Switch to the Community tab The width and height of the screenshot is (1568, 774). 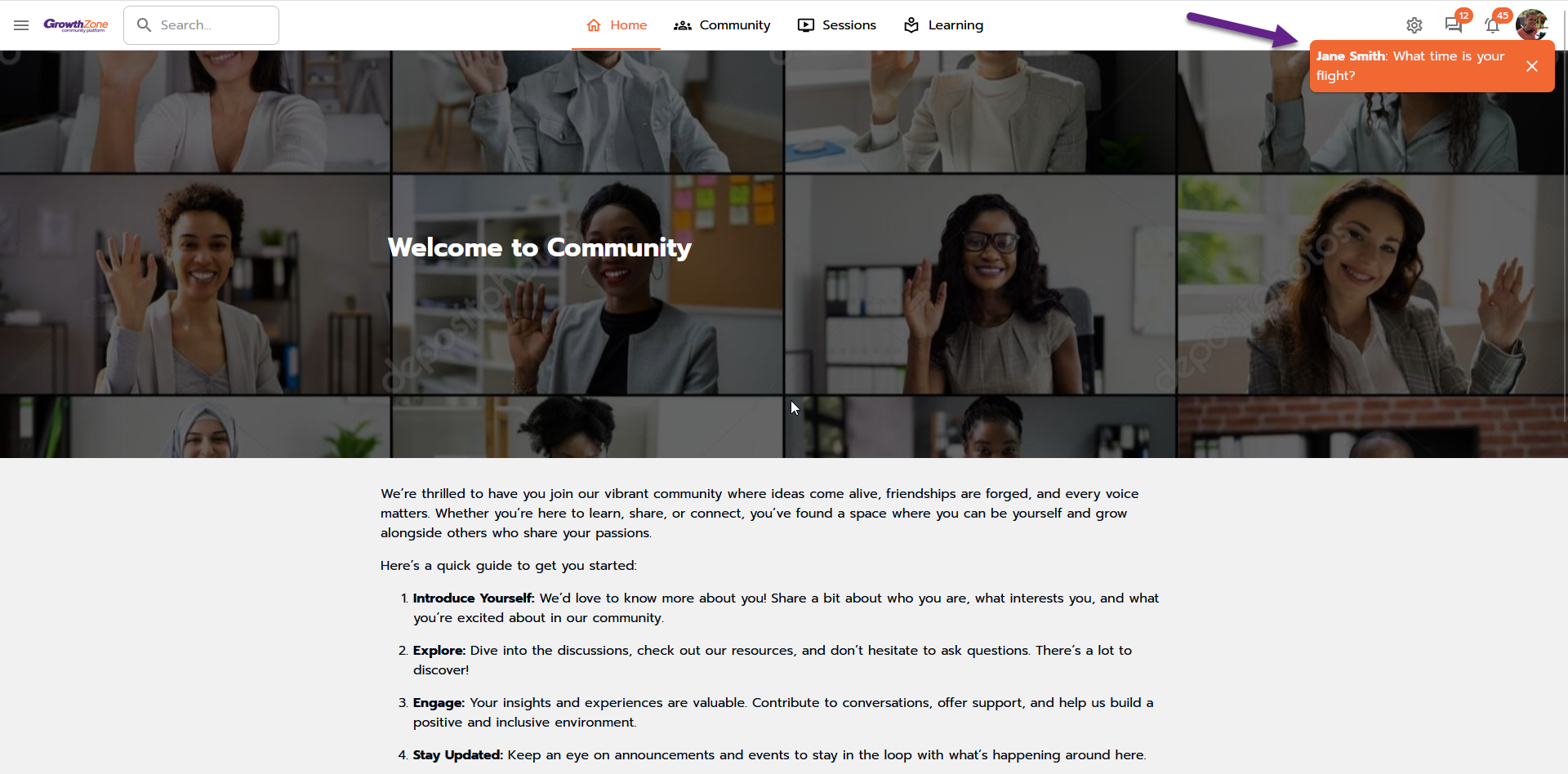722,25
